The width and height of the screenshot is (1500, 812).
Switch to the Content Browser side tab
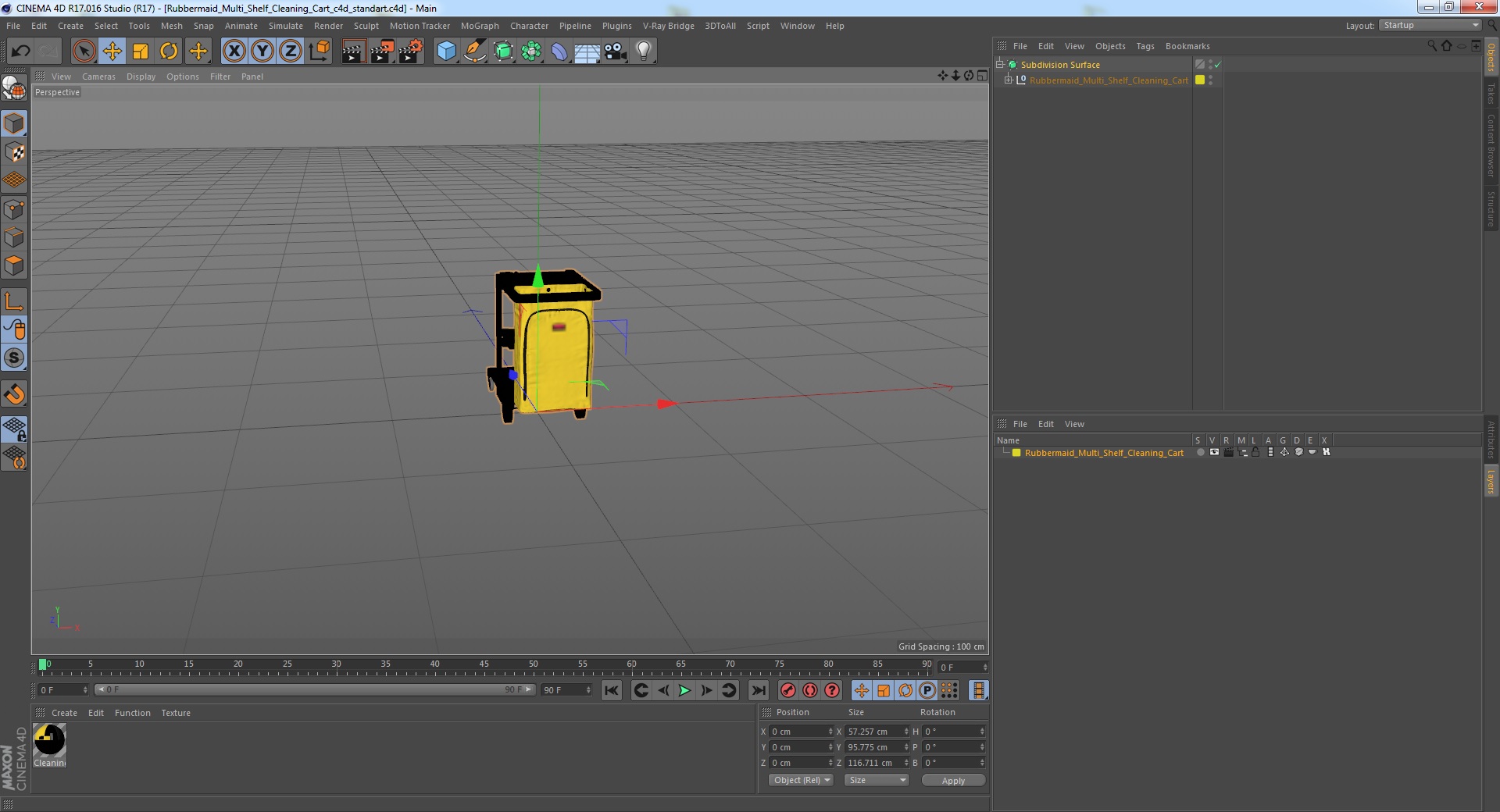click(x=1491, y=145)
